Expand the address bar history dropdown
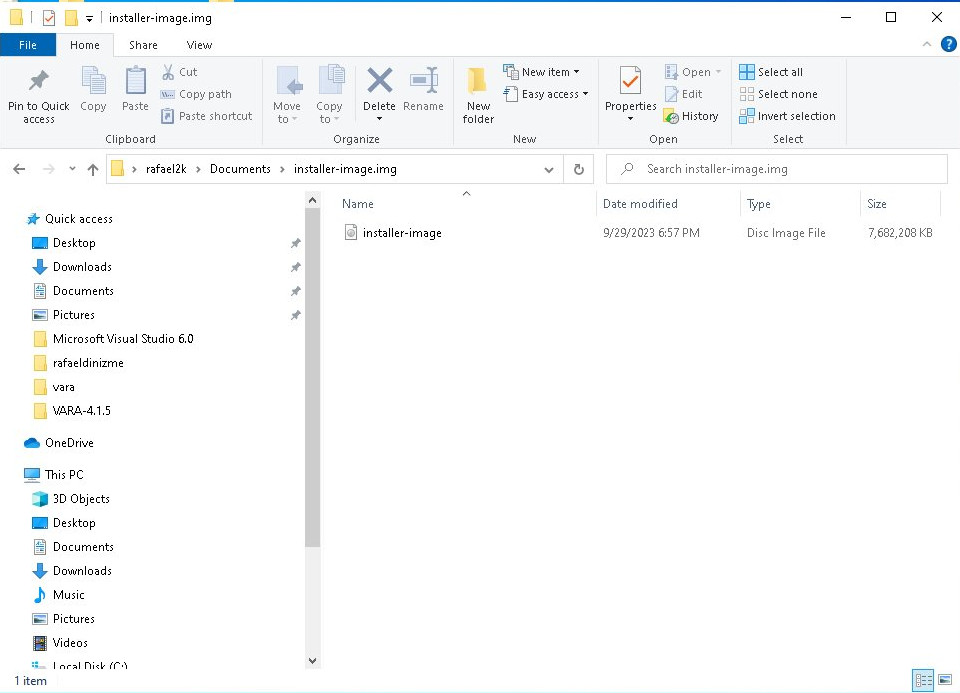 (x=548, y=170)
